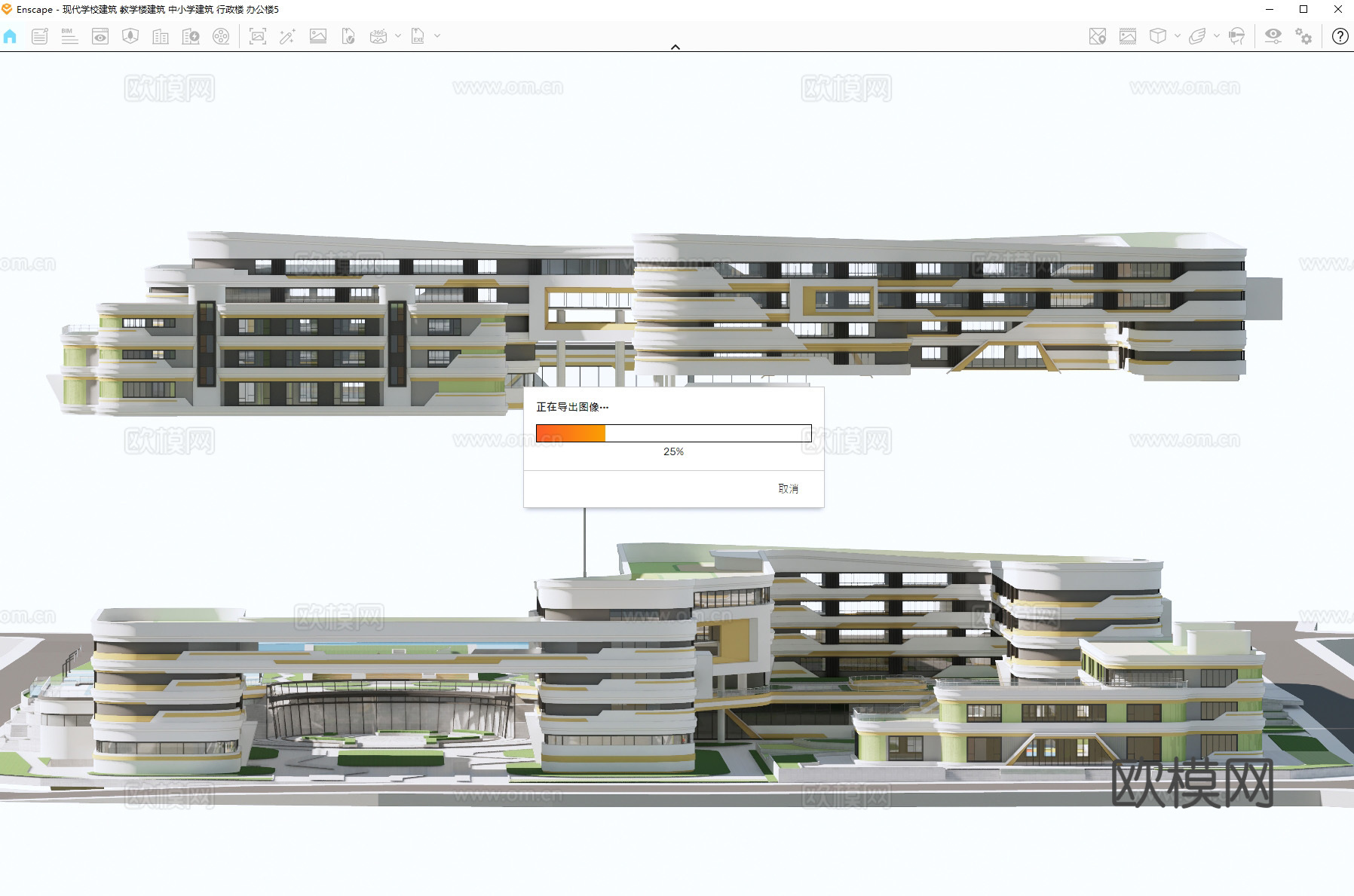Click the 25% progress label

tap(674, 451)
